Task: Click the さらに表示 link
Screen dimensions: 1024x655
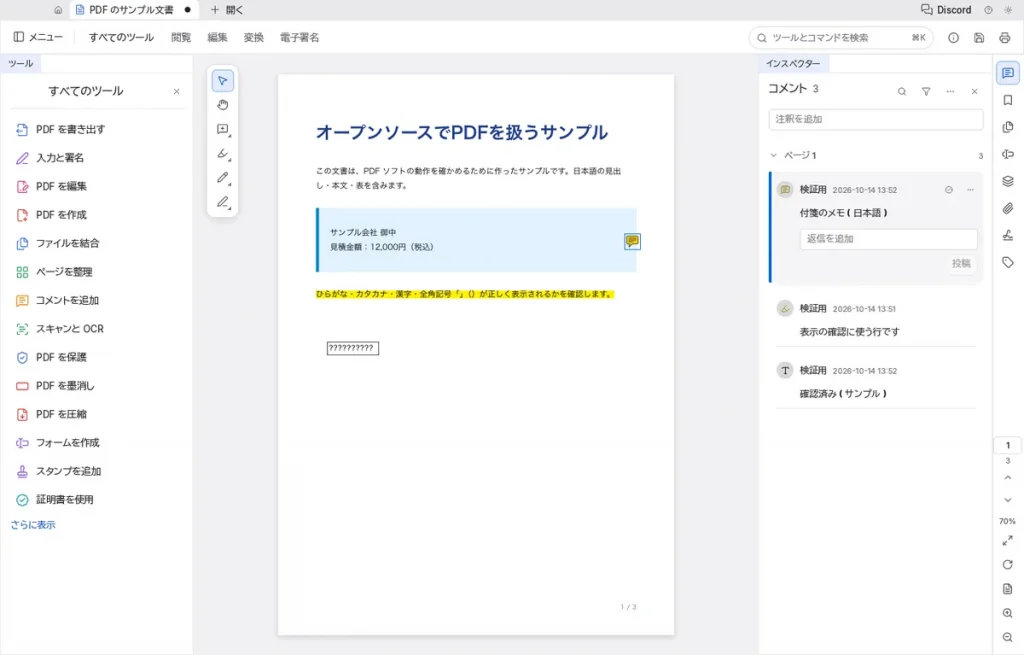Action: point(33,525)
